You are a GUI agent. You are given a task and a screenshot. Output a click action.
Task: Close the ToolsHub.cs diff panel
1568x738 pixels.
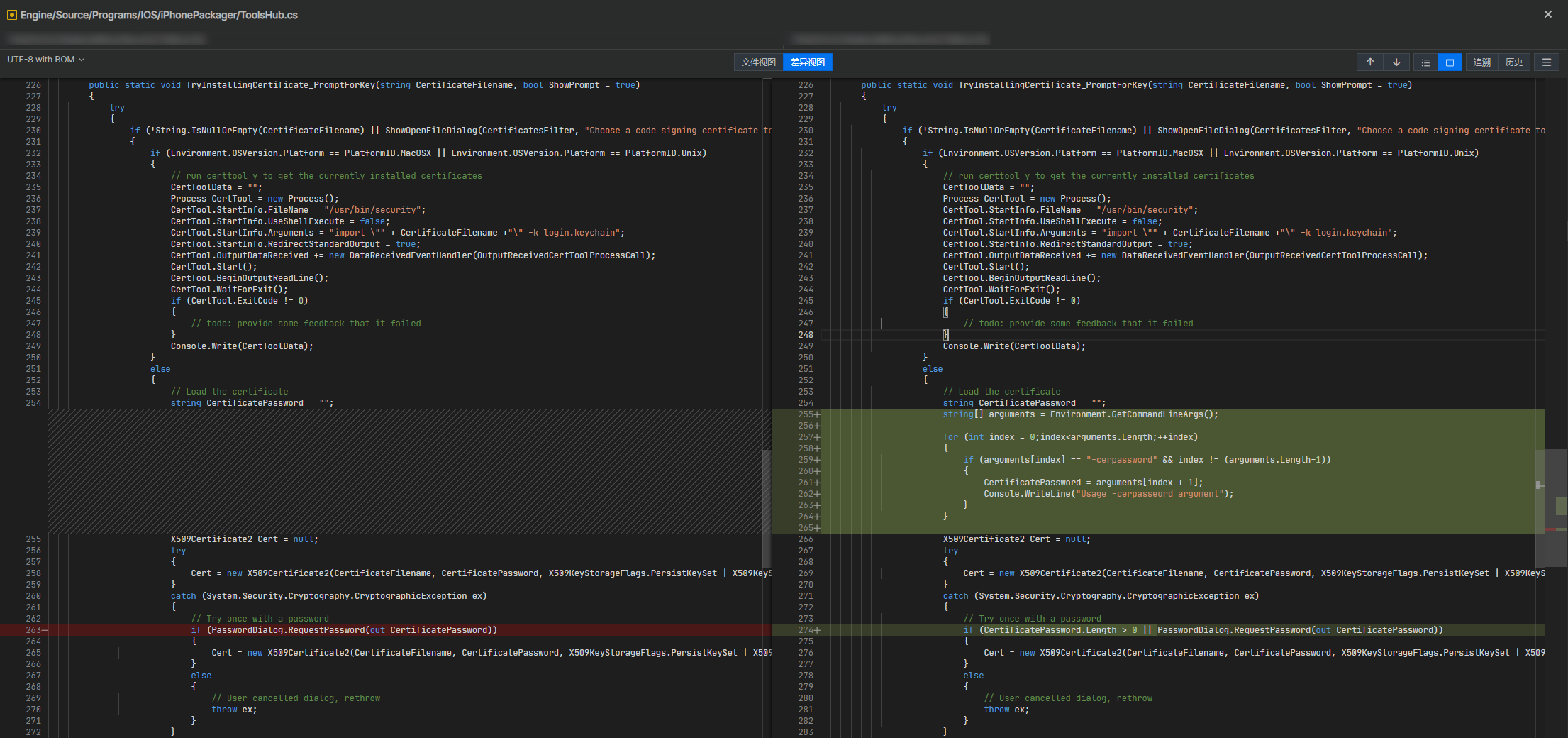(1548, 14)
